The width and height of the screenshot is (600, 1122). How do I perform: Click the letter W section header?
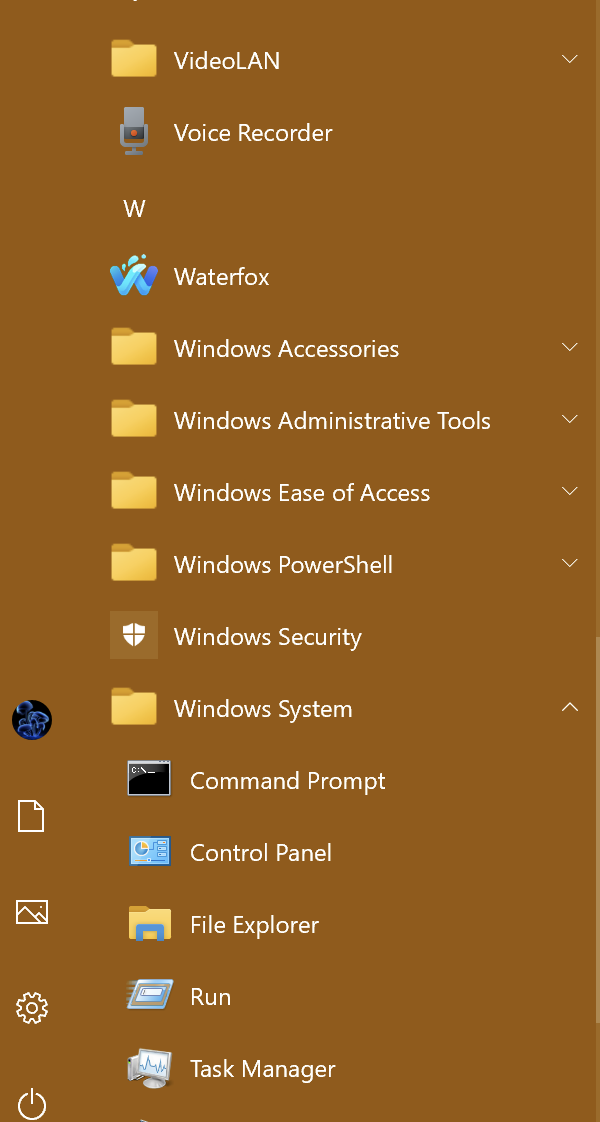point(133,208)
